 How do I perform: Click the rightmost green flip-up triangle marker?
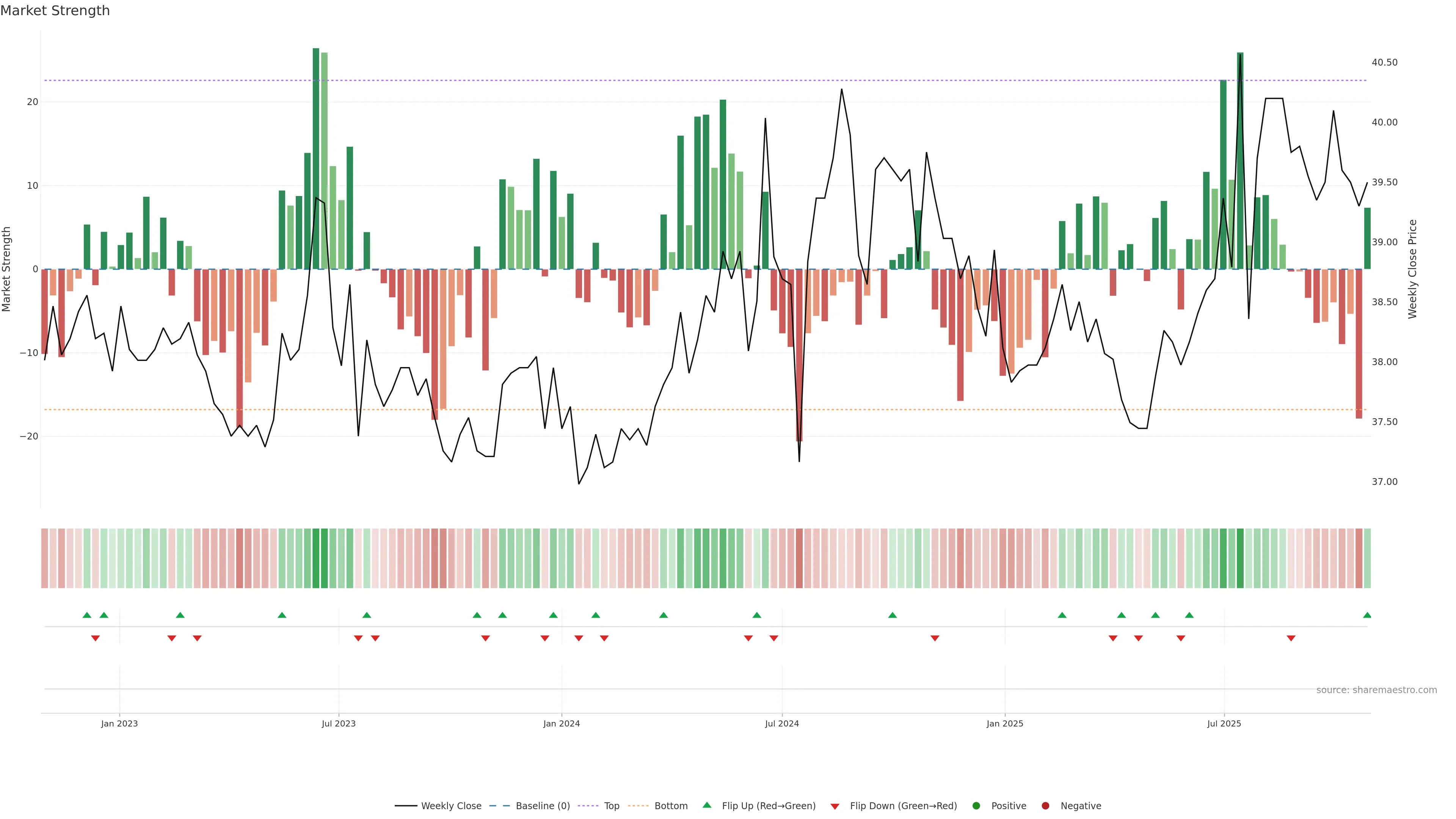(x=1367, y=615)
